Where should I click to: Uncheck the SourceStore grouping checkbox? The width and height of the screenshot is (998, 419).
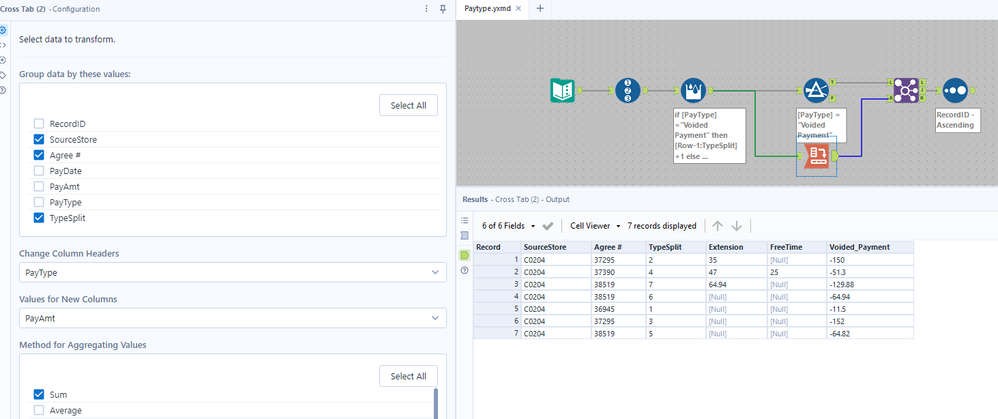click(39, 139)
